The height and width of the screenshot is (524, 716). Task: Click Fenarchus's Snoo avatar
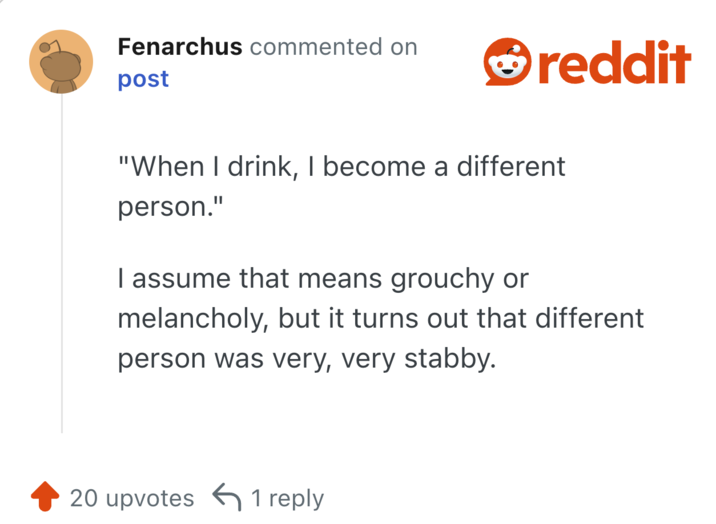tap(61, 62)
